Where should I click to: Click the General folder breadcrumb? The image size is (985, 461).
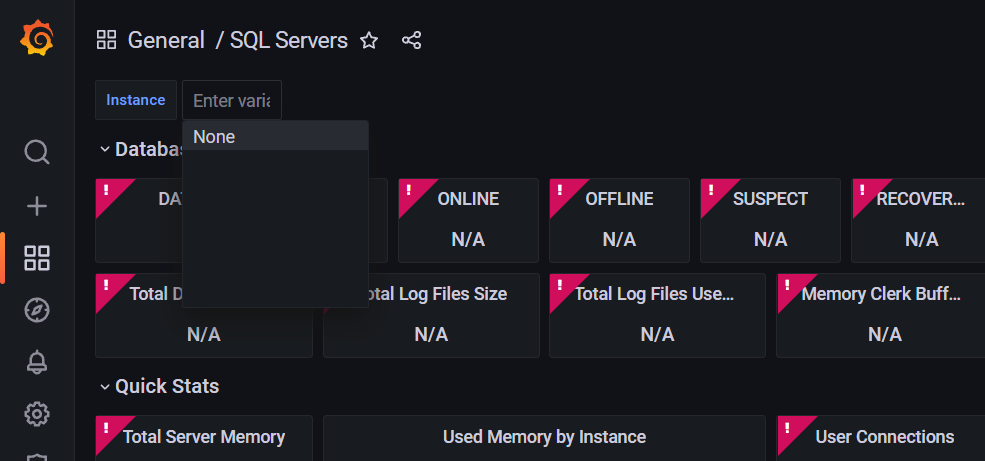coord(166,41)
